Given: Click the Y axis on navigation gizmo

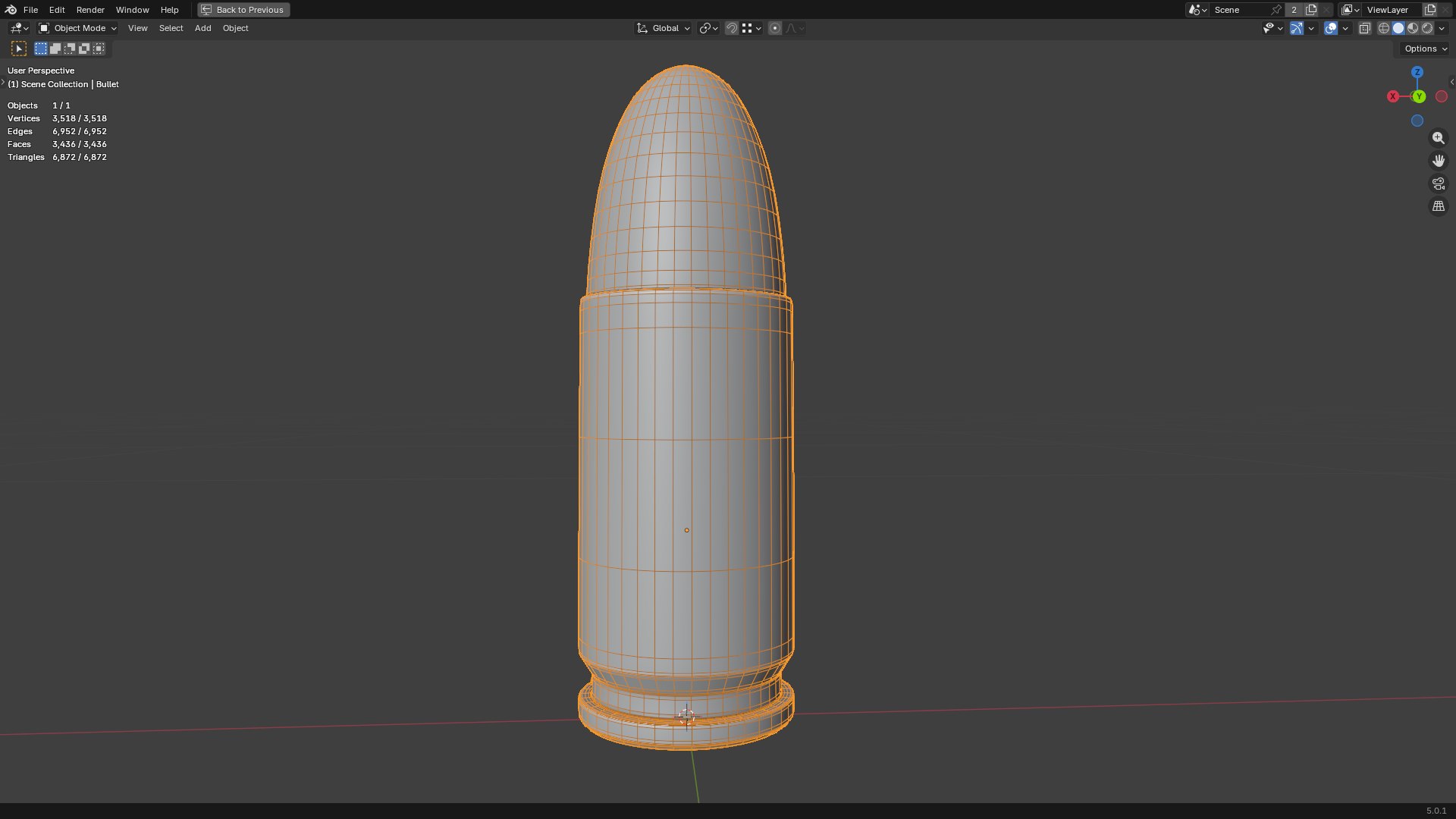Looking at the screenshot, I should (1419, 96).
